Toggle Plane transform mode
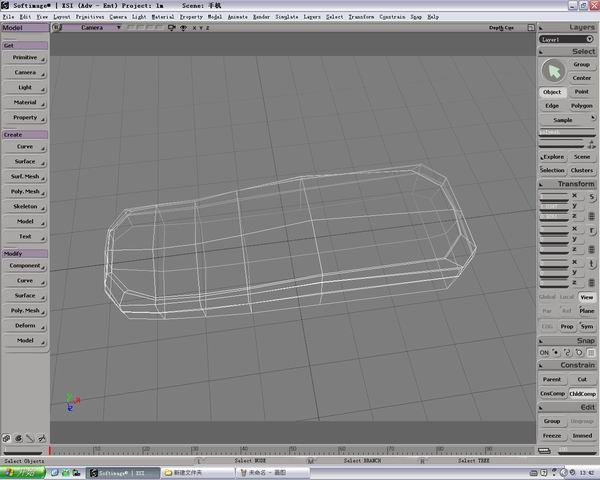 point(587,311)
